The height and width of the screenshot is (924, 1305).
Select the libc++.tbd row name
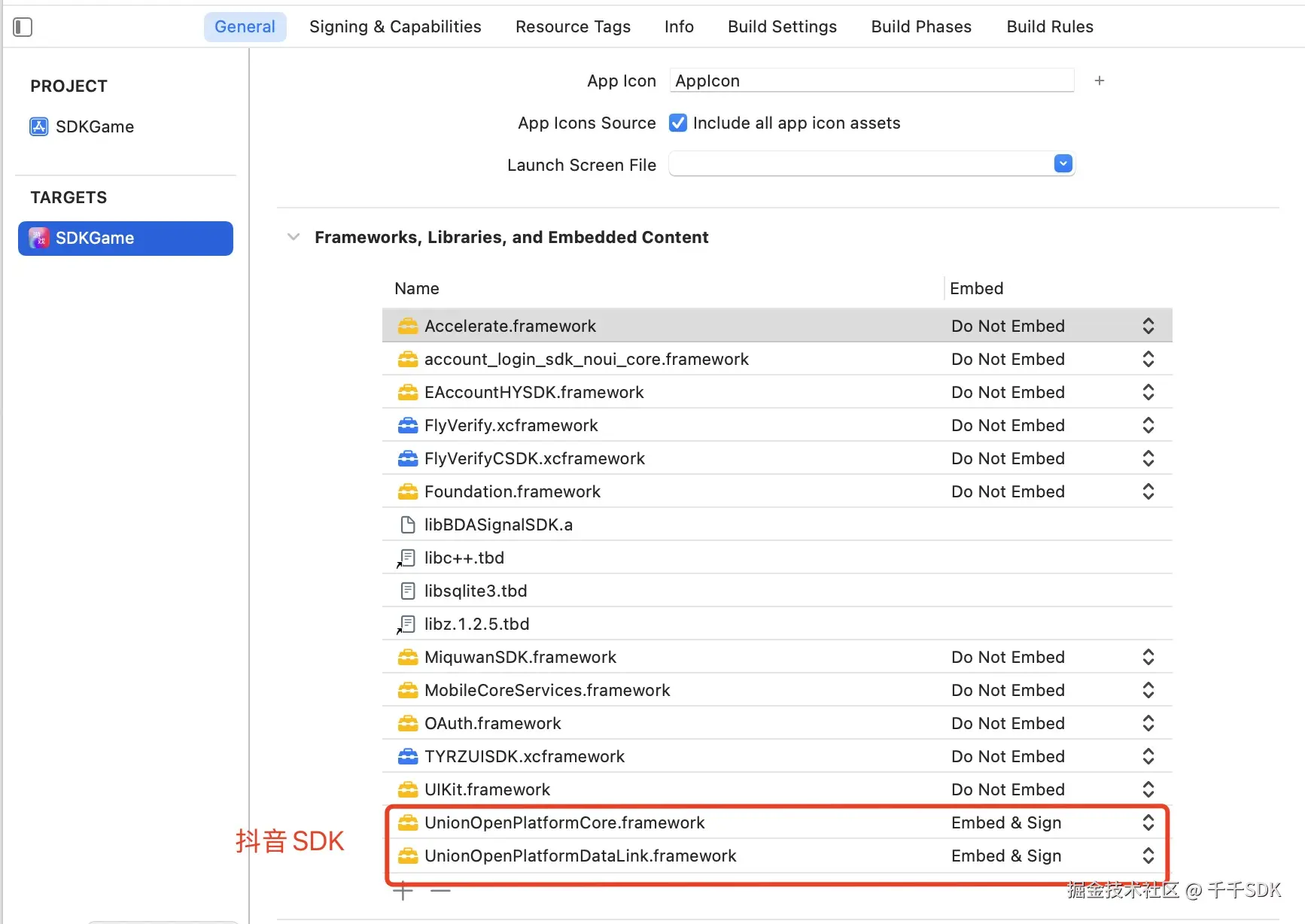coord(464,558)
